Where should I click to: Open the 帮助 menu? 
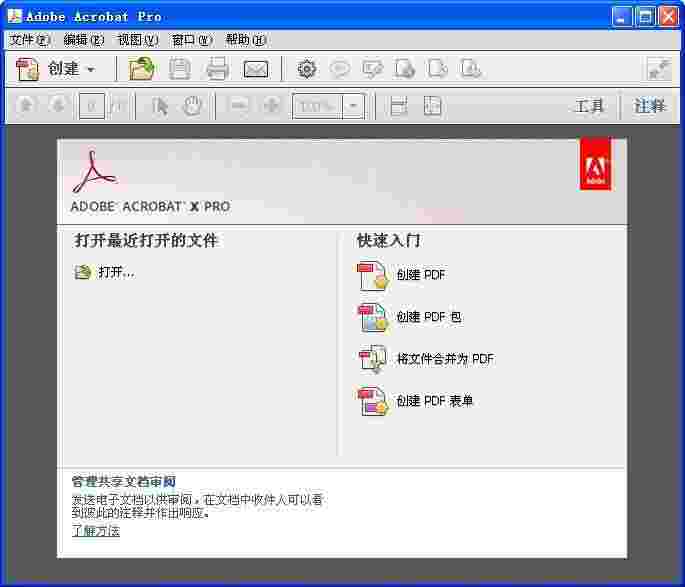pyautogui.click(x=246, y=40)
